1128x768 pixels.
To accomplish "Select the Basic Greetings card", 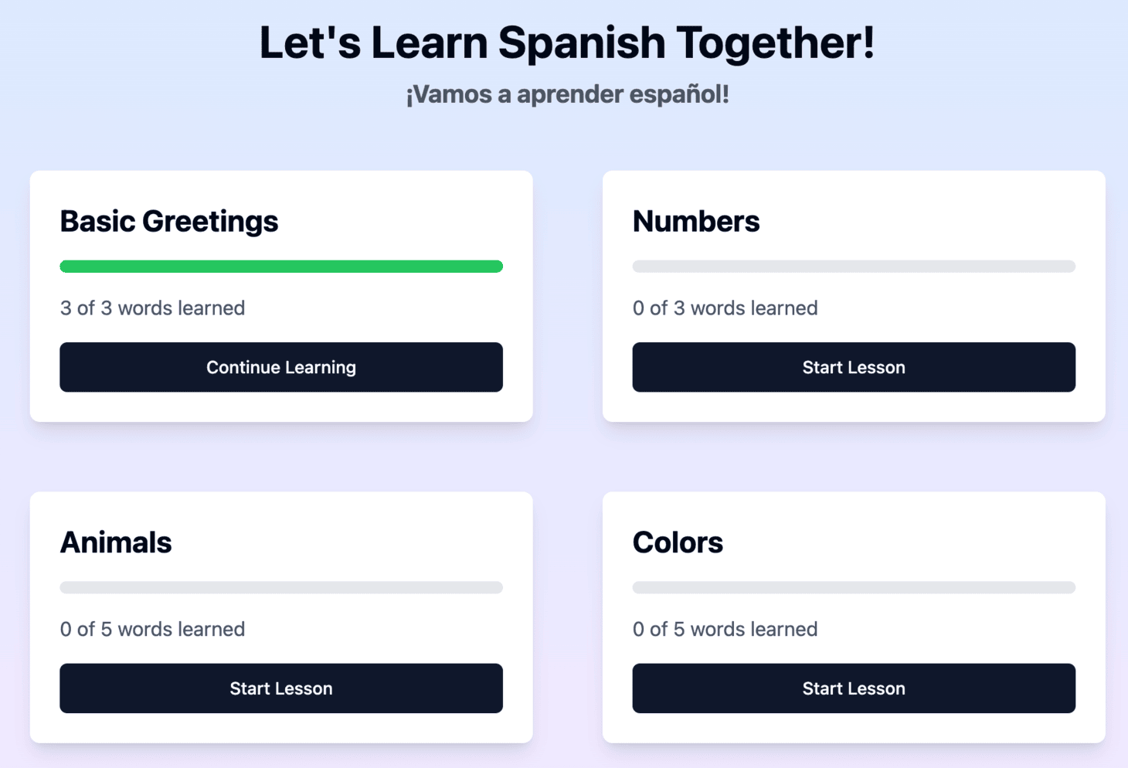I will (x=281, y=295).
